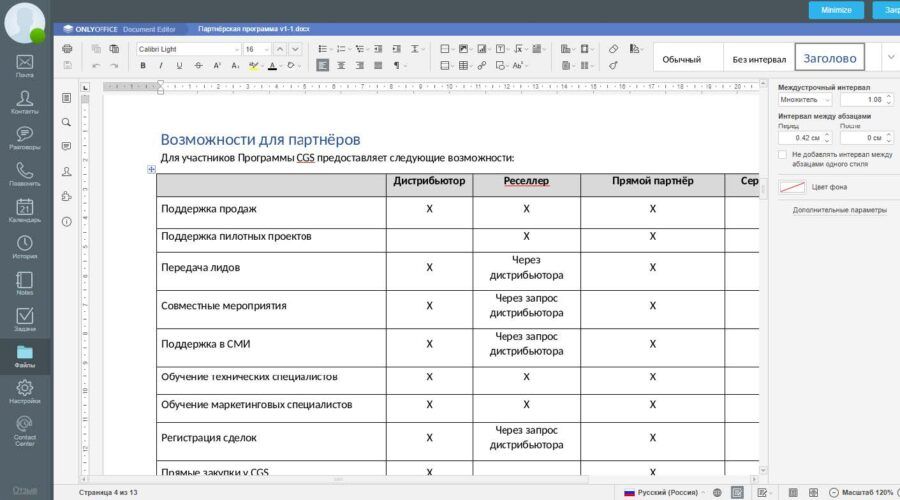Open Календарь in the left sidebar
This screenshot has width=900, height=500.
pos(25,209)
